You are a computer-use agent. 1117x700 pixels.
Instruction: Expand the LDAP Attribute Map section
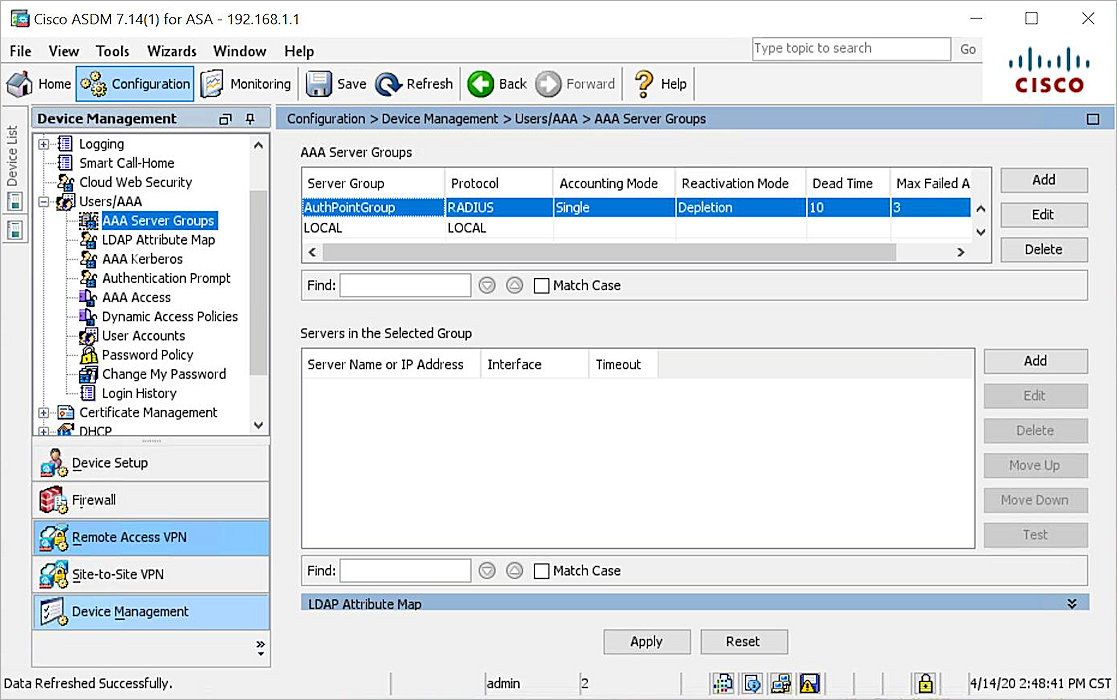[1073, 602]
